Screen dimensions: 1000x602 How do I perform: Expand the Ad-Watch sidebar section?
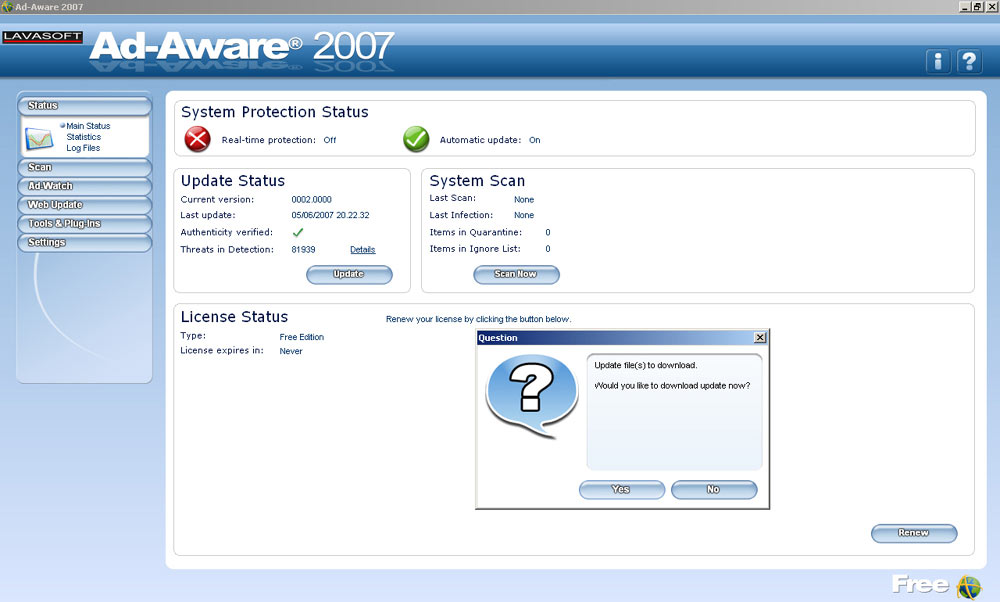(x=84, y=186)
